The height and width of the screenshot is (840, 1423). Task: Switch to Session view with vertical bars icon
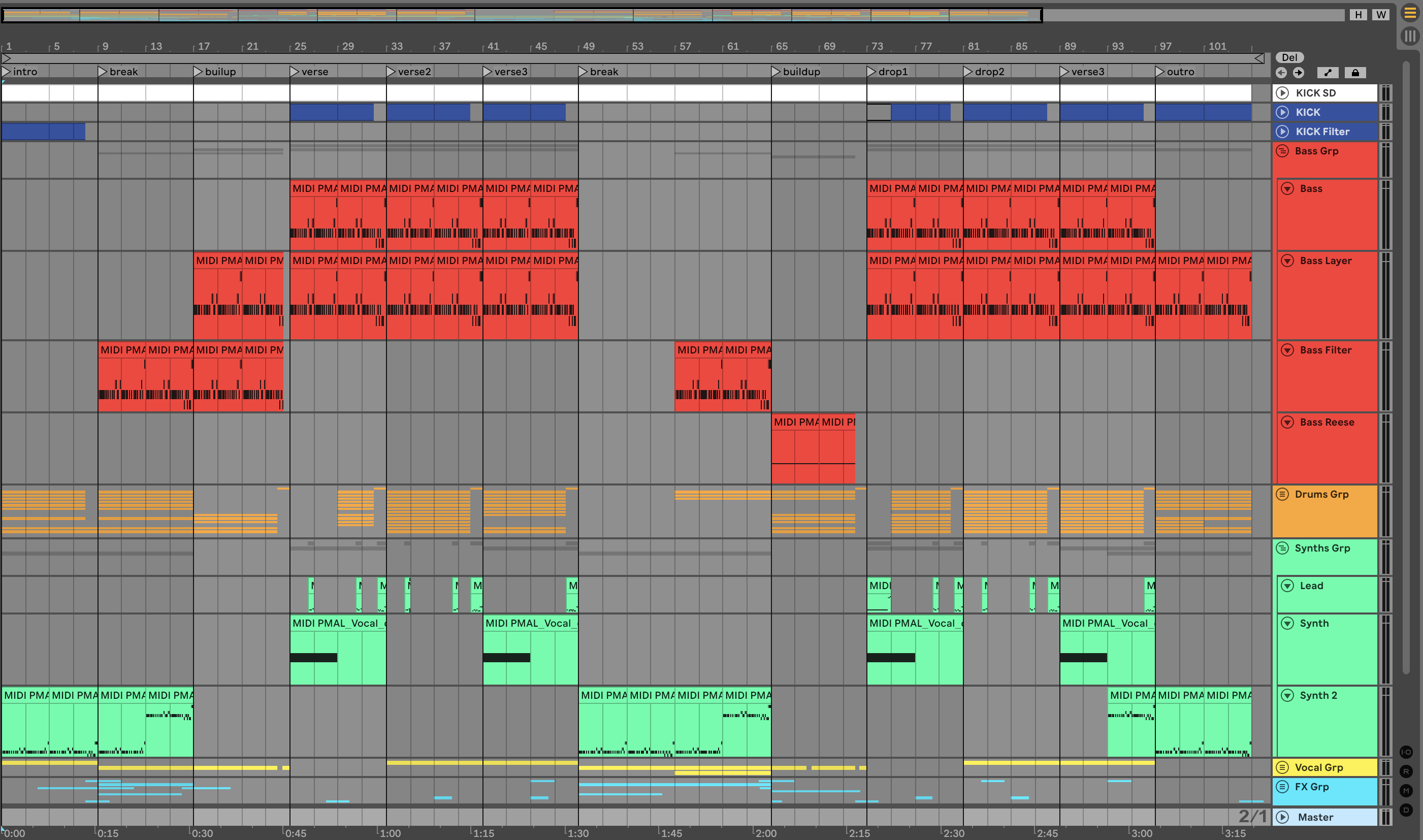[1409, 36]
